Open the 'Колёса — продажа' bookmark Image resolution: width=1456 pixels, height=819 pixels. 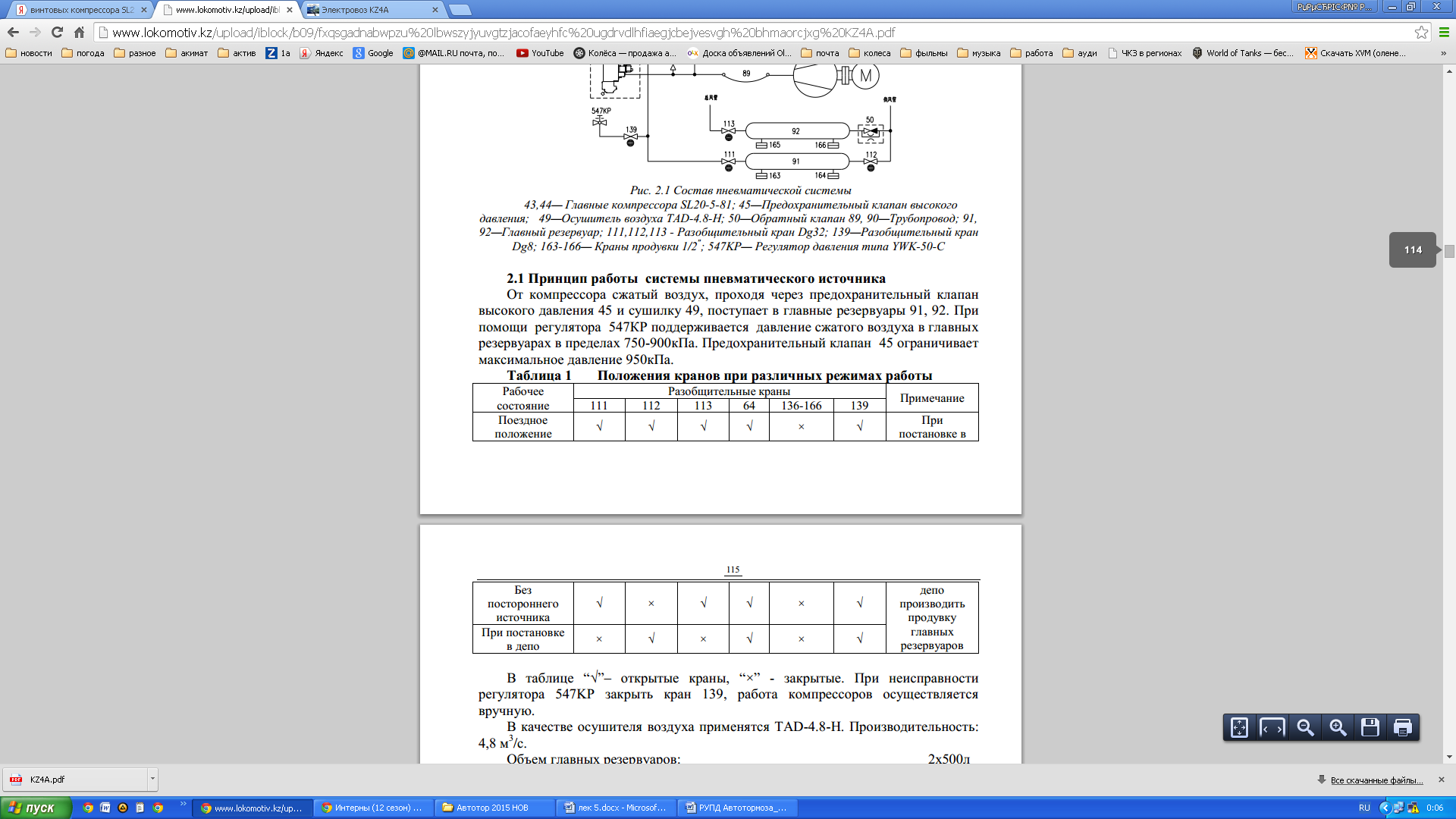[625, 53]
